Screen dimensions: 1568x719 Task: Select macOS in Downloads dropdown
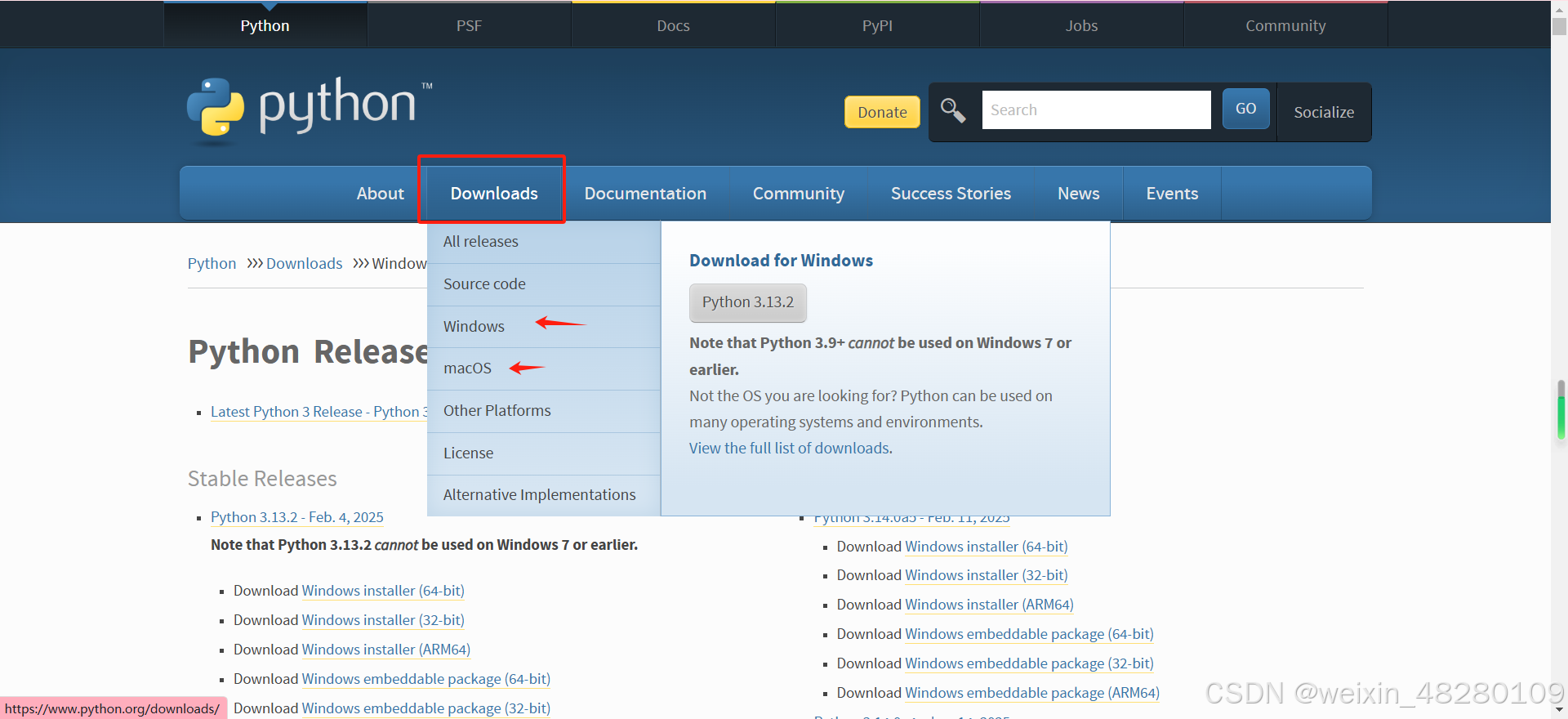(x=544, y=368)
